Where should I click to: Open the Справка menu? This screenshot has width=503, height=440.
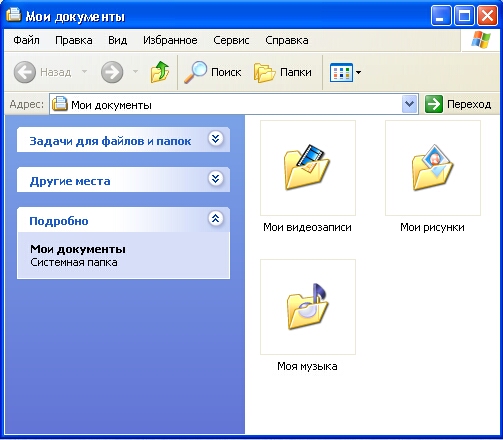pos(287,40)
